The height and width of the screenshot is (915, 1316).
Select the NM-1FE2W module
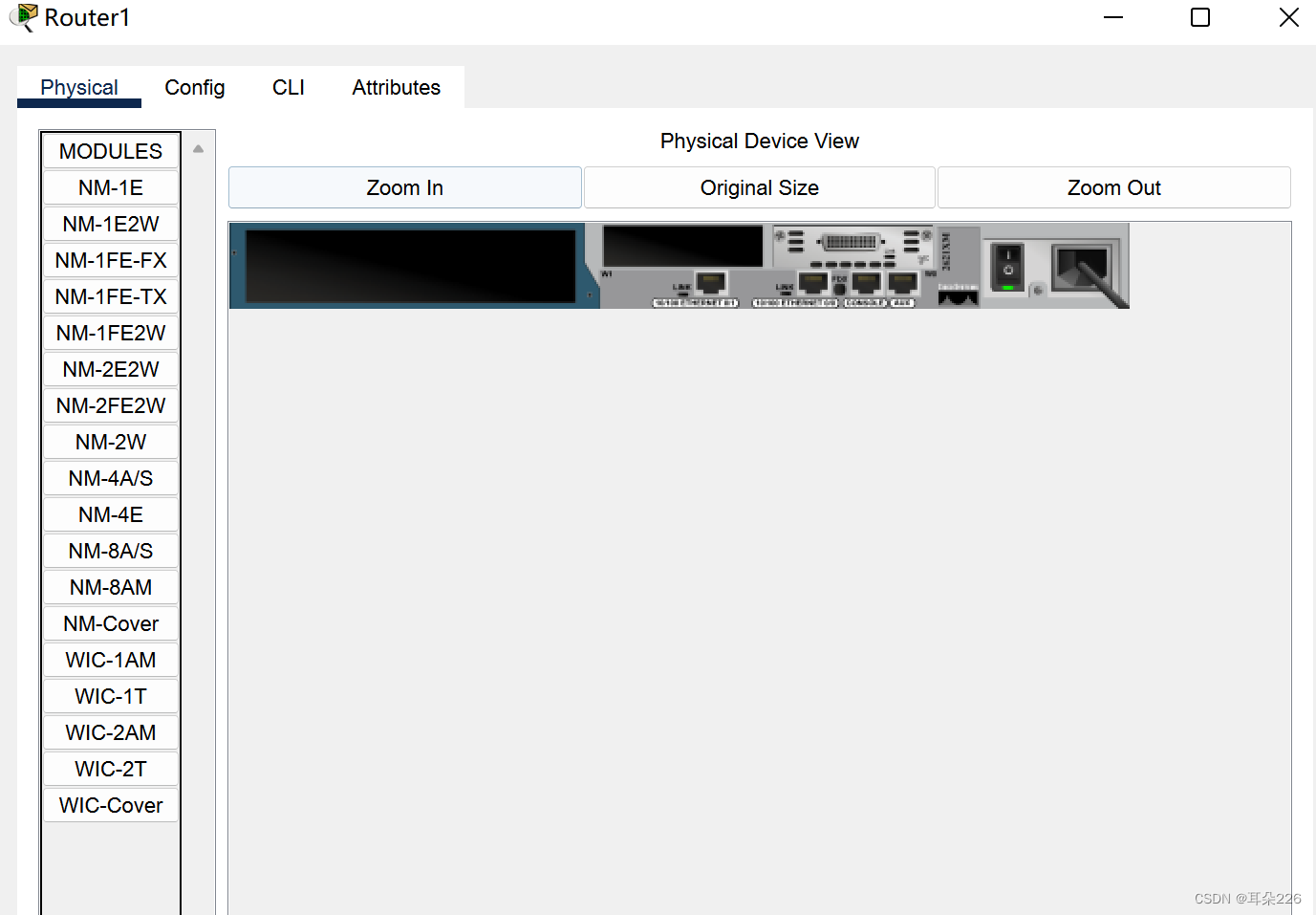[x=111, y=333]
